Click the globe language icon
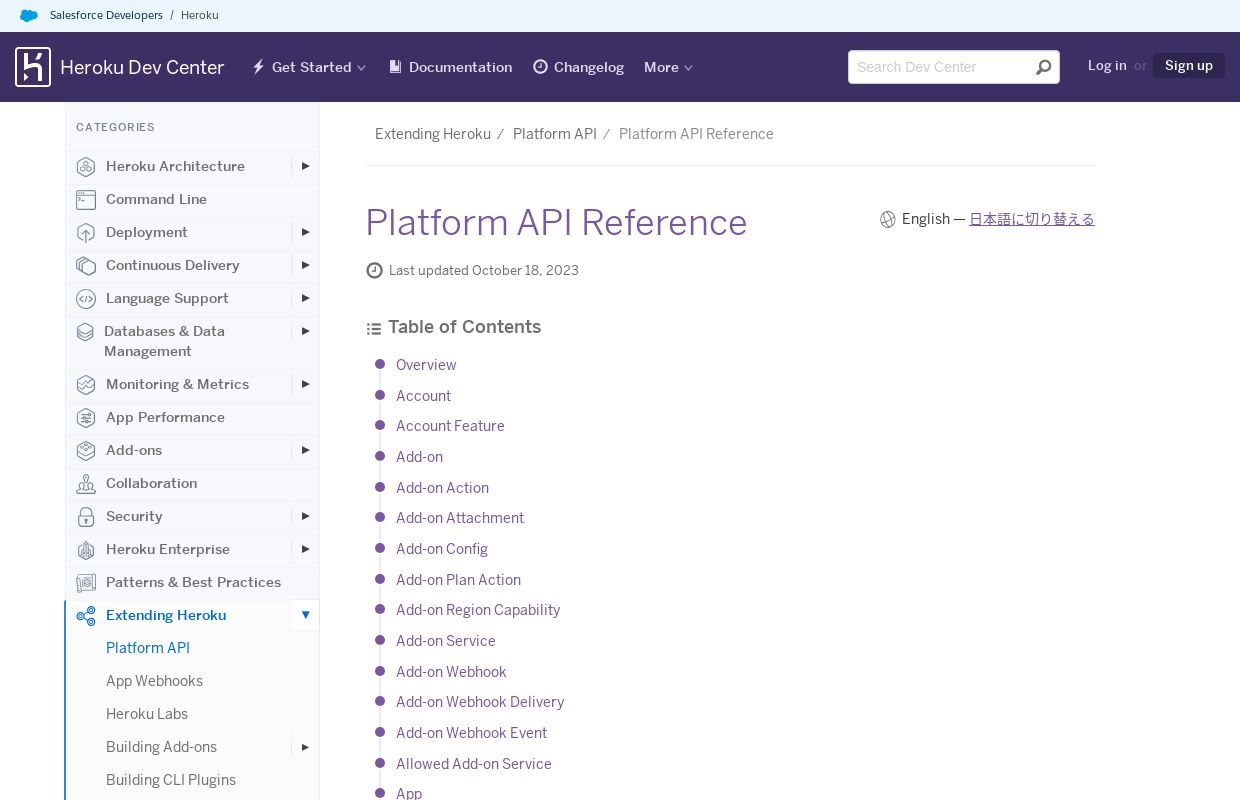The height and width of the screenshot is (800, 1240). (x=888, y=219)
